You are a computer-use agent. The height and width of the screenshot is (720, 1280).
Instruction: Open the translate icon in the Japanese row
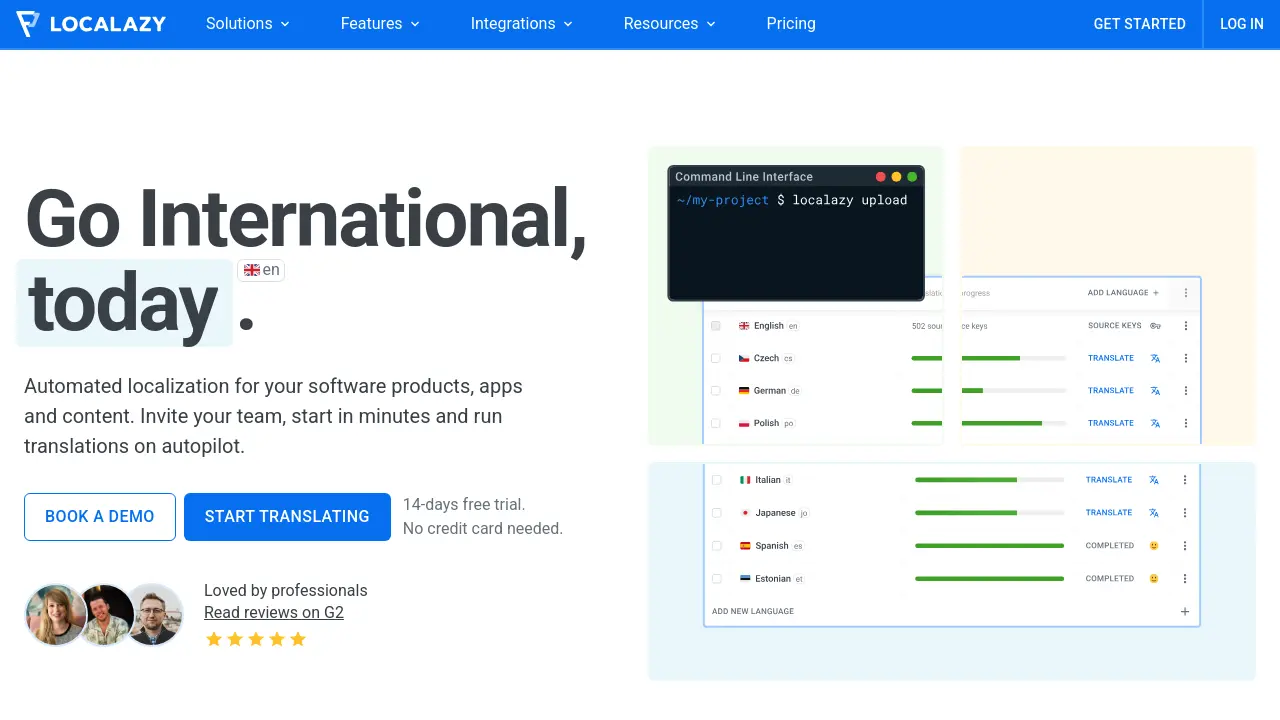point(1154,513)
